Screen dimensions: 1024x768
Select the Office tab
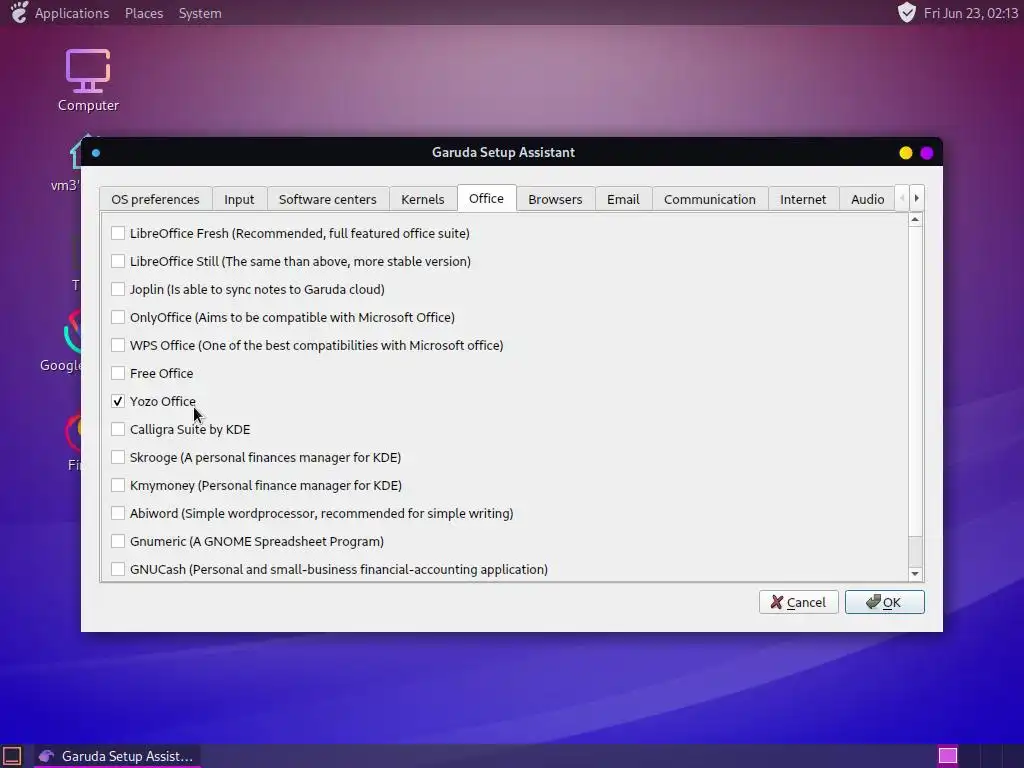(487, 198)
